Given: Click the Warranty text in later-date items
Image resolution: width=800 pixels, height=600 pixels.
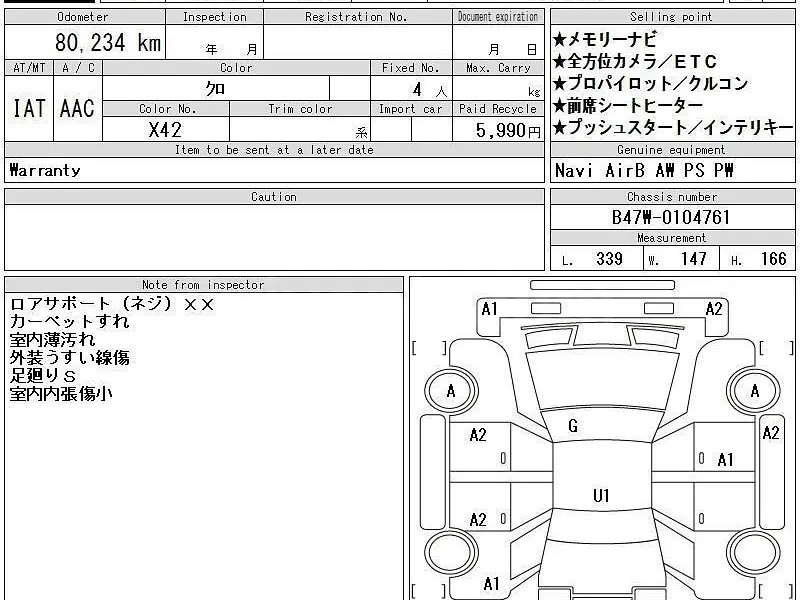Looking at the screenshot, I should pyautogui.click(x=45, y=170).
